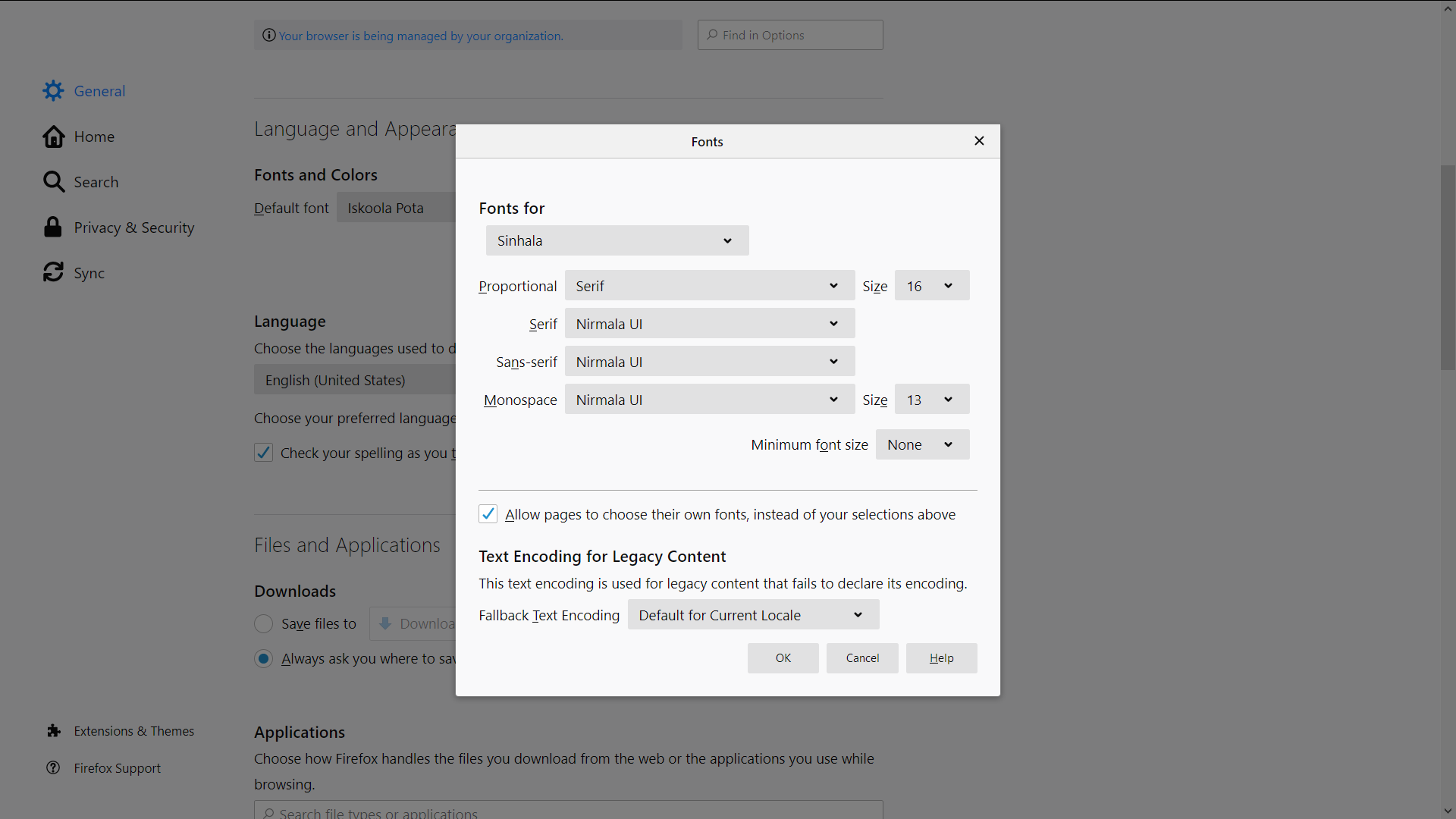Open the Fonts for Sinhala dropdown
Screen dimensions: 1456x819
point(617,240)
